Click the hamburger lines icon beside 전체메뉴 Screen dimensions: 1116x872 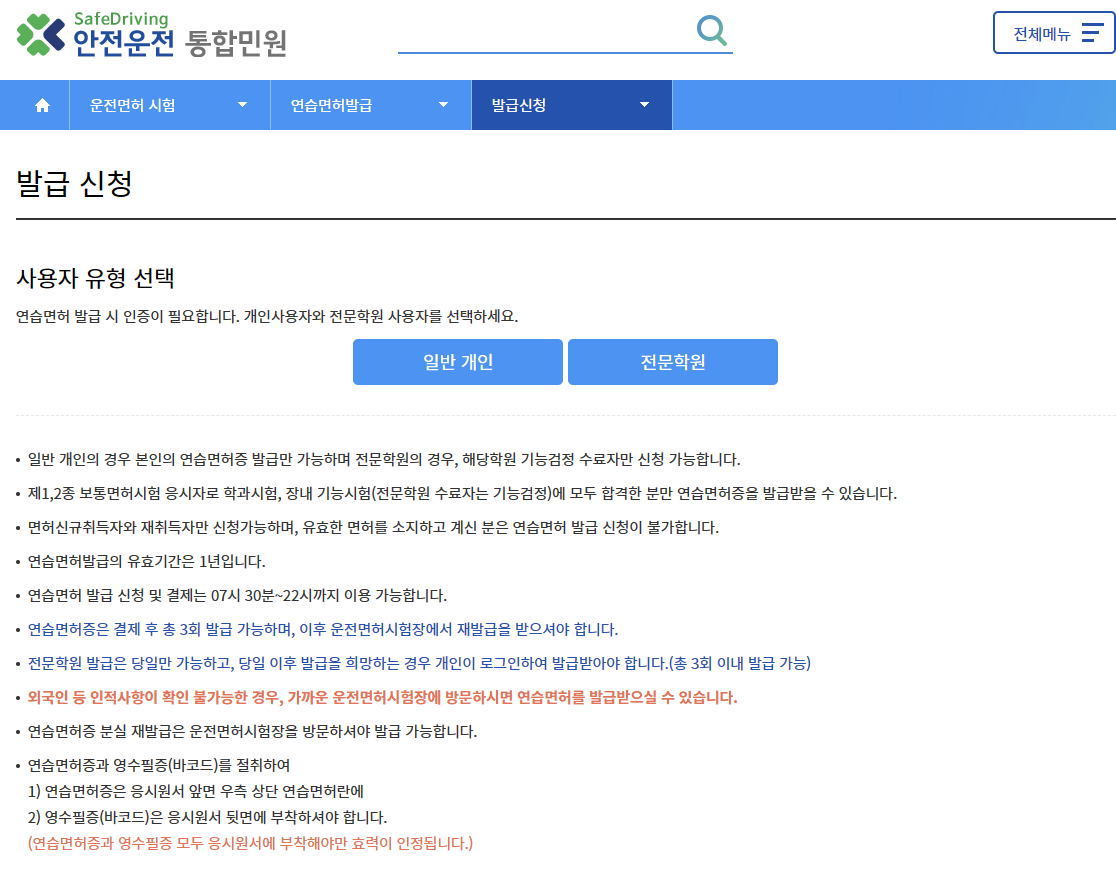[1092, 33]
